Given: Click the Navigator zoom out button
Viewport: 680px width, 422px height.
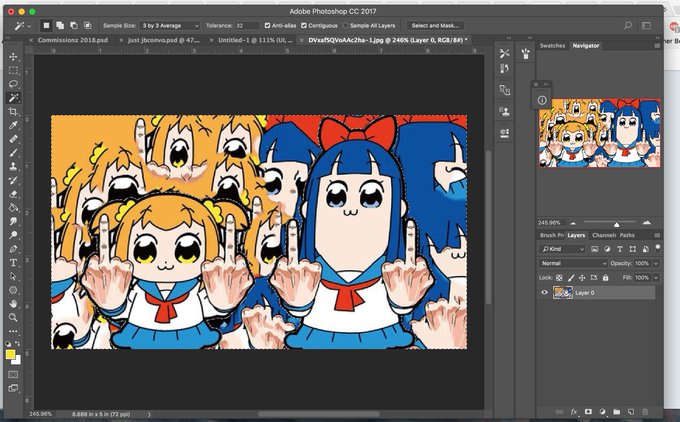Looking at the screenshot, I should 573,223.
